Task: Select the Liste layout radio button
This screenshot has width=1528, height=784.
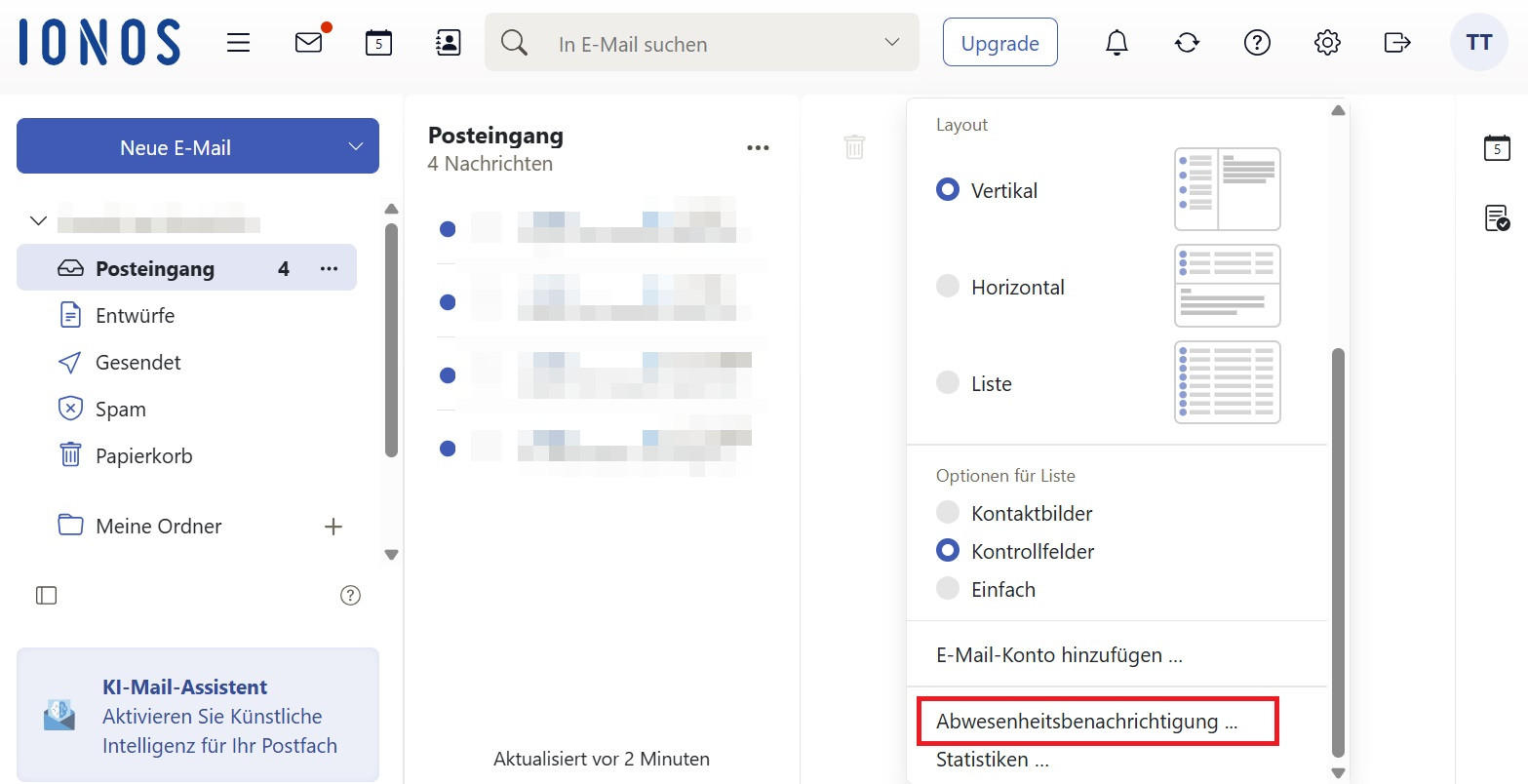Action: pos(948,383)
